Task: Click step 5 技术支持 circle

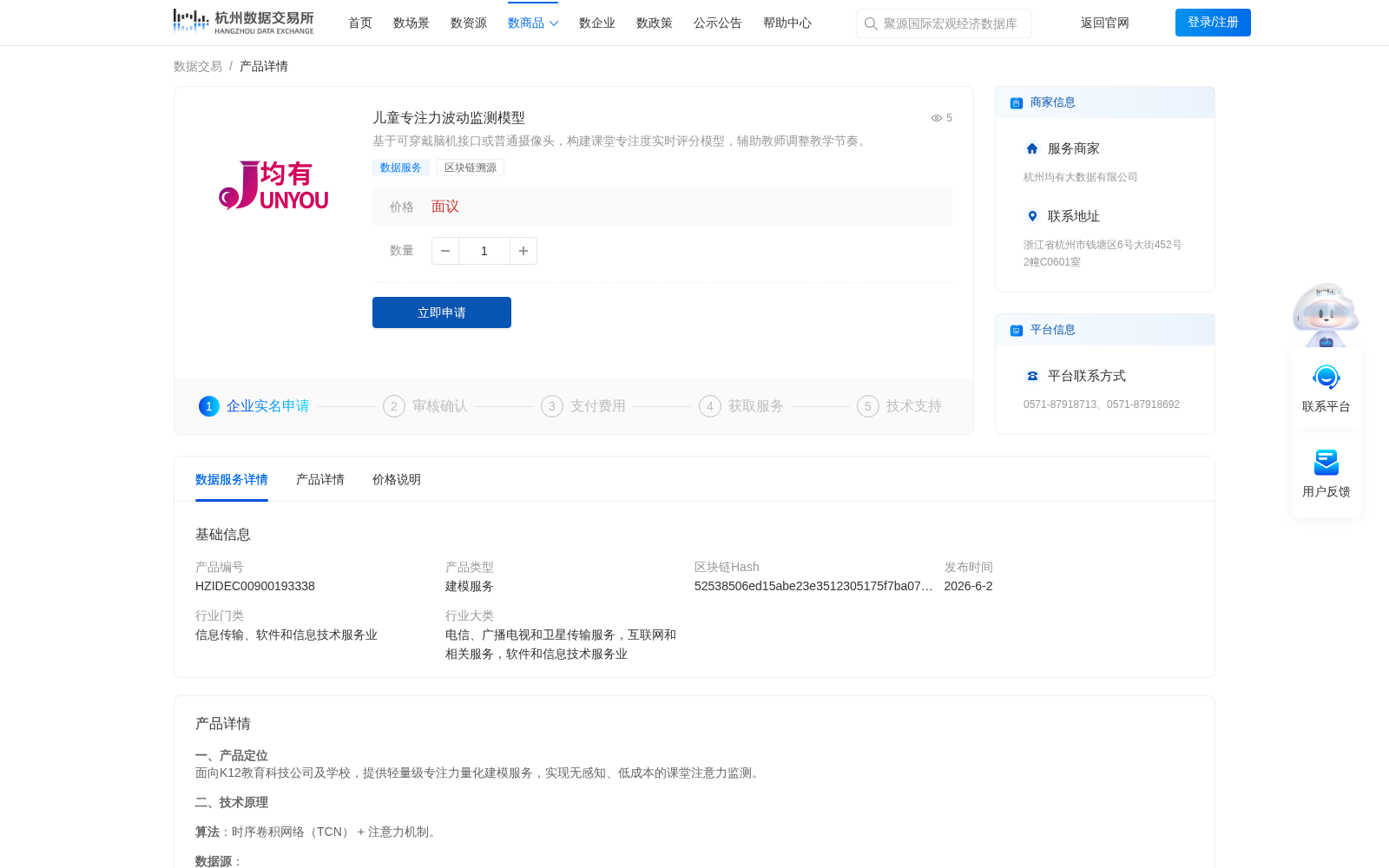Action: (x=868, y=406)
